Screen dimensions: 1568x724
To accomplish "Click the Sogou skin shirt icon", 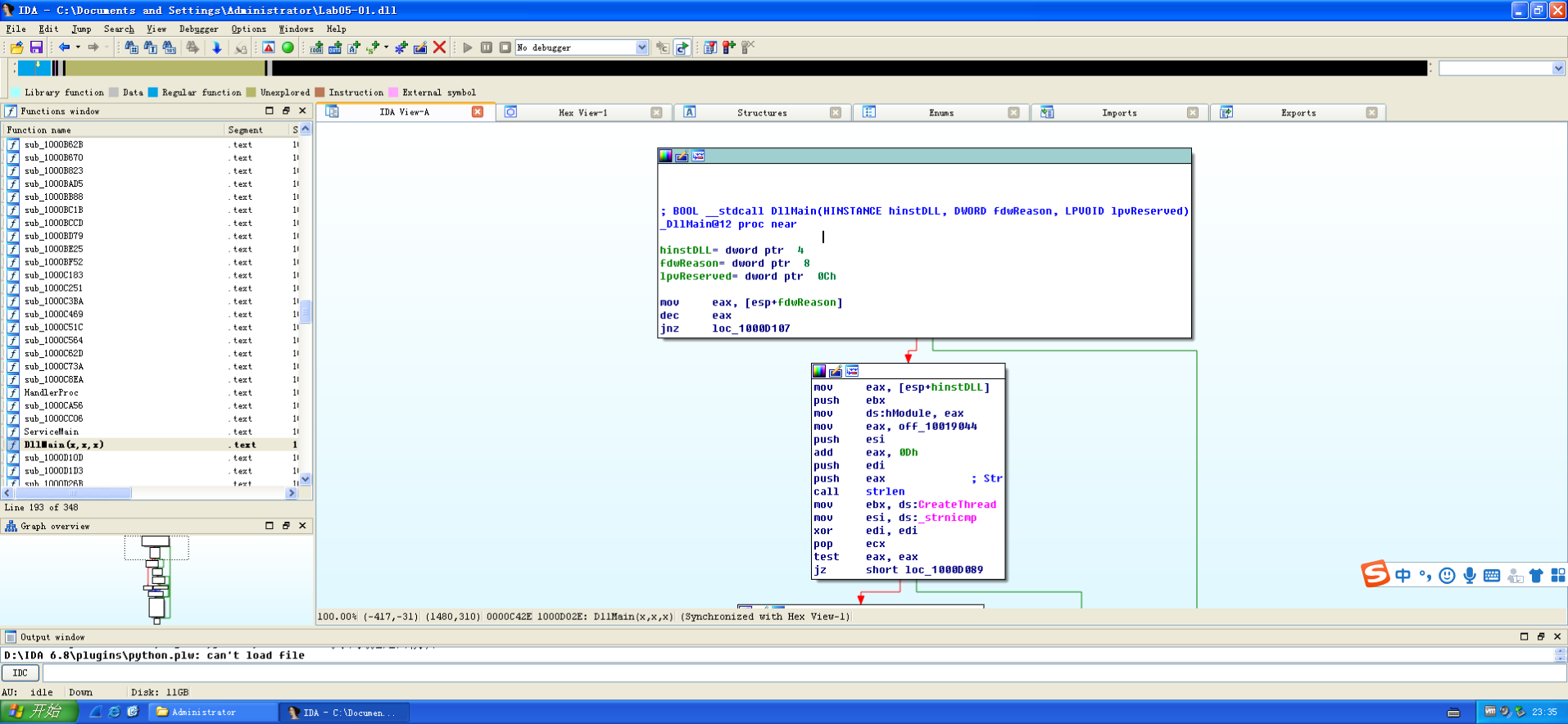I will coord(1536,576).
